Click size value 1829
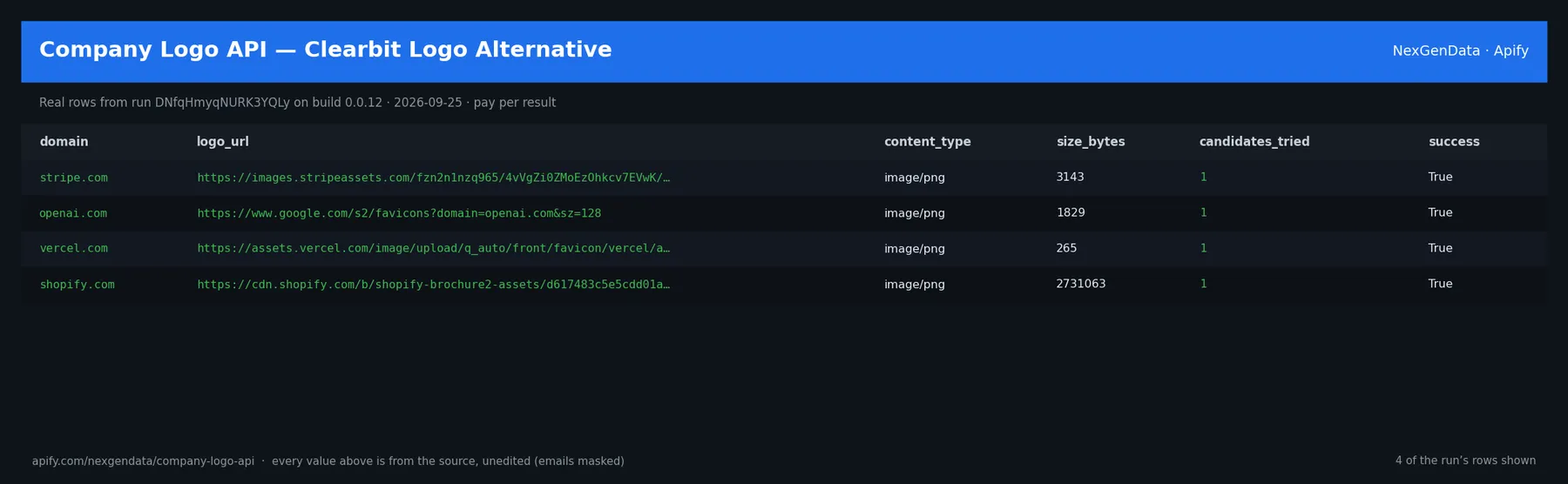Viewport: 1568px width, 484px height. coord(1070,212)
